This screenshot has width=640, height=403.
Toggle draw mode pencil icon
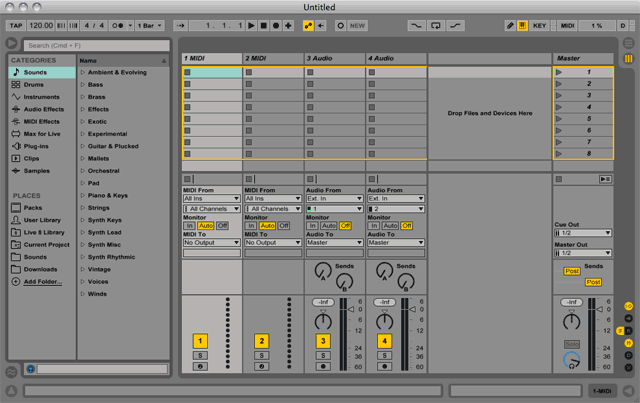pyautogui.click(x=510, y=26)
